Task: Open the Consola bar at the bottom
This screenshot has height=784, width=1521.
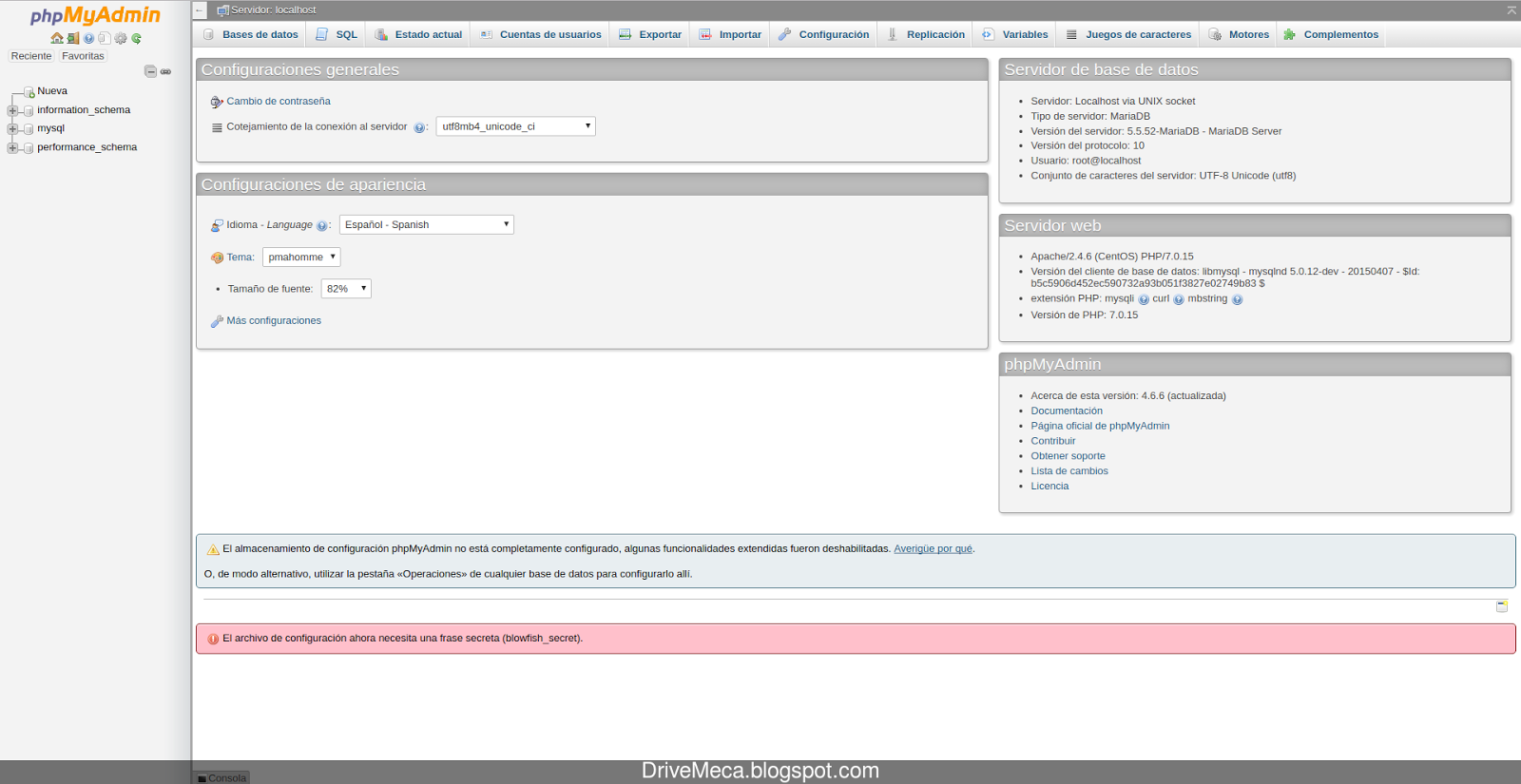Action: (221, 777)
